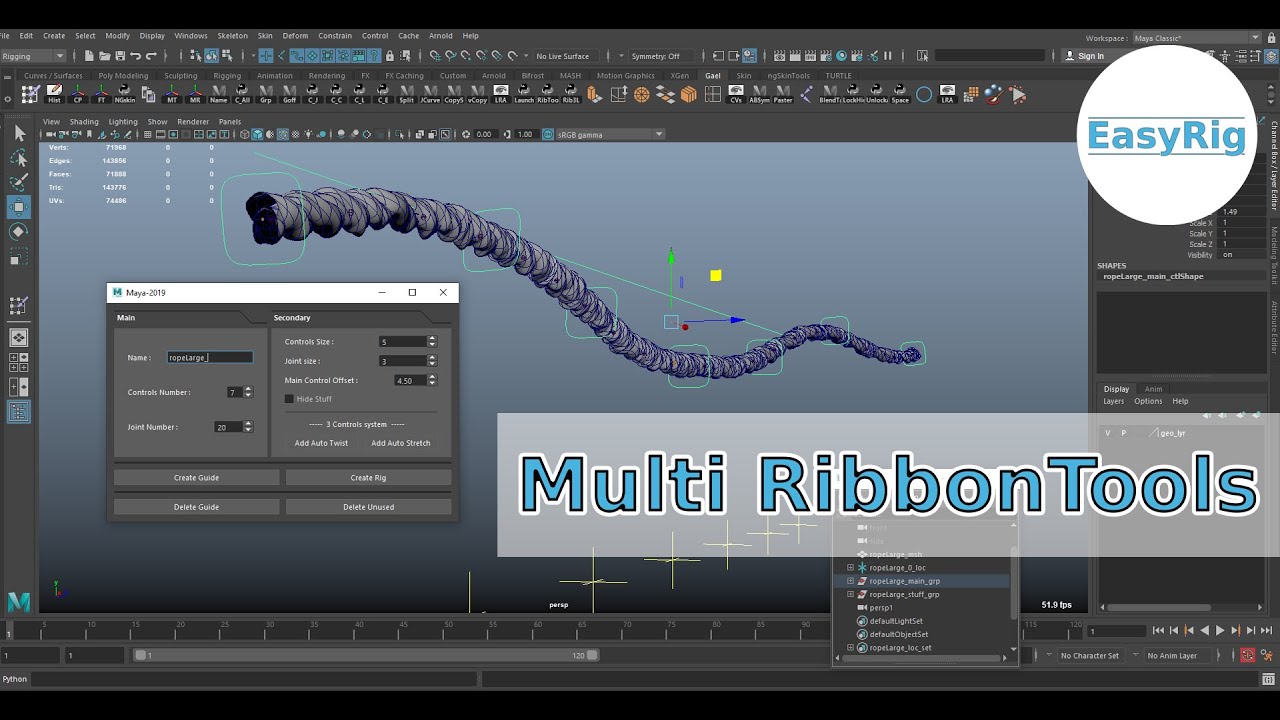Switch to the Skin shelf tab
Screen dimensions: 1280x720
coord(744,76)
